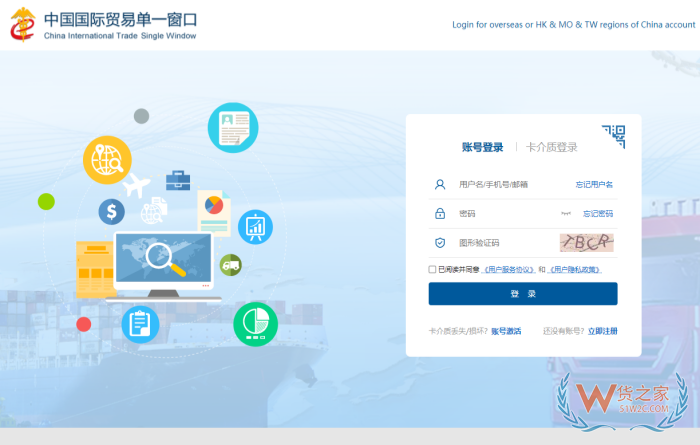Click the white airplane illustration icon
This screenshot has height=445, width=700.
click(137, 185)
